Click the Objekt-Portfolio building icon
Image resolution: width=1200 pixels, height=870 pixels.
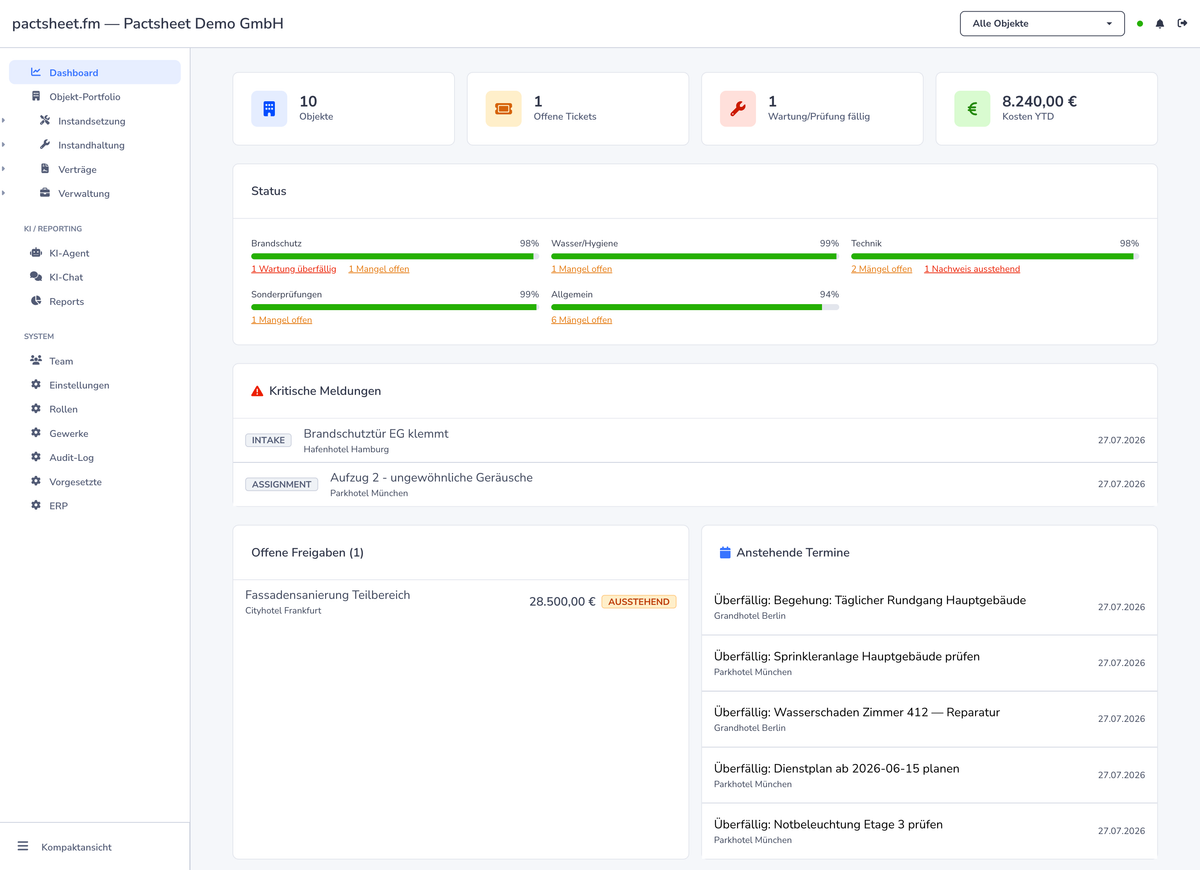click(36, 97)
